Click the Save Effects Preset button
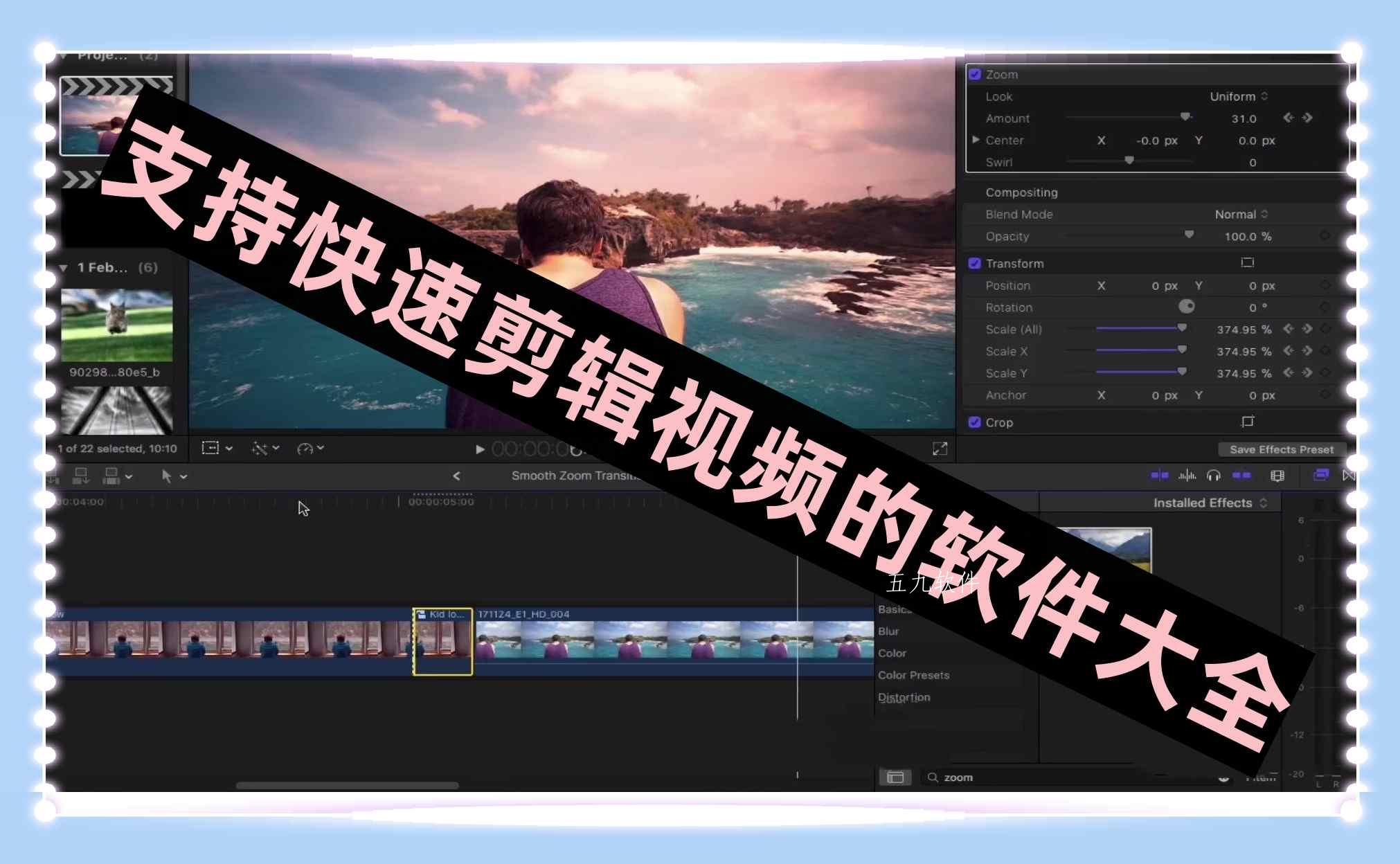1400x864 pixels. [1282, 449]
